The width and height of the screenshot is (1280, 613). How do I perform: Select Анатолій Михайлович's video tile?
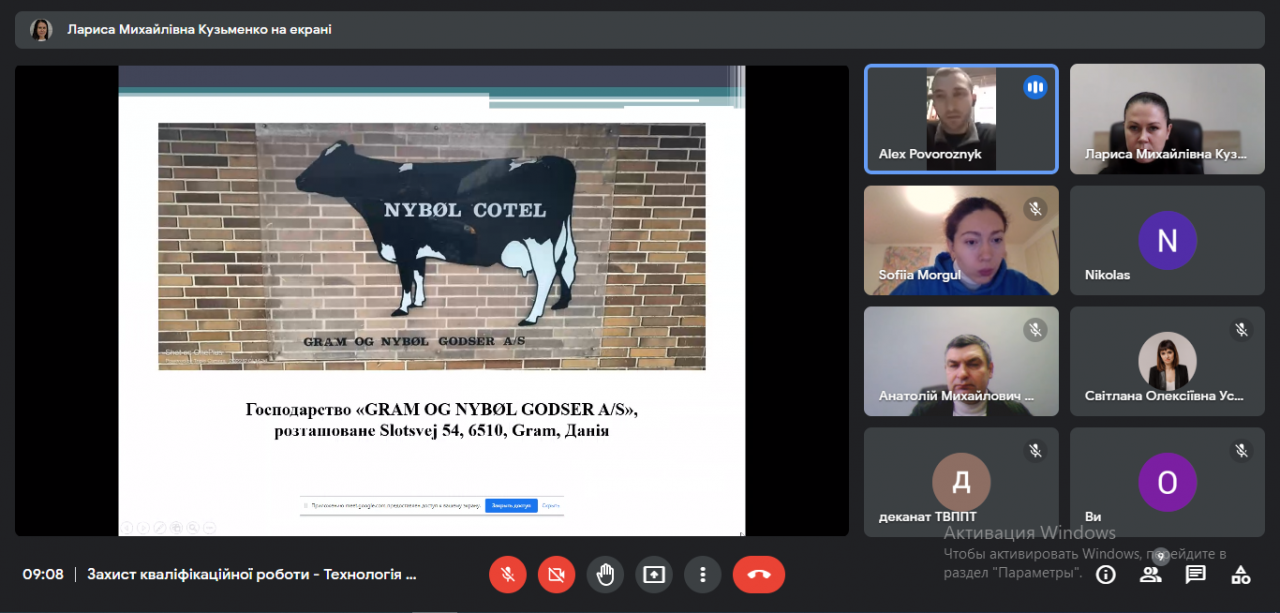[x=961, y=361]
